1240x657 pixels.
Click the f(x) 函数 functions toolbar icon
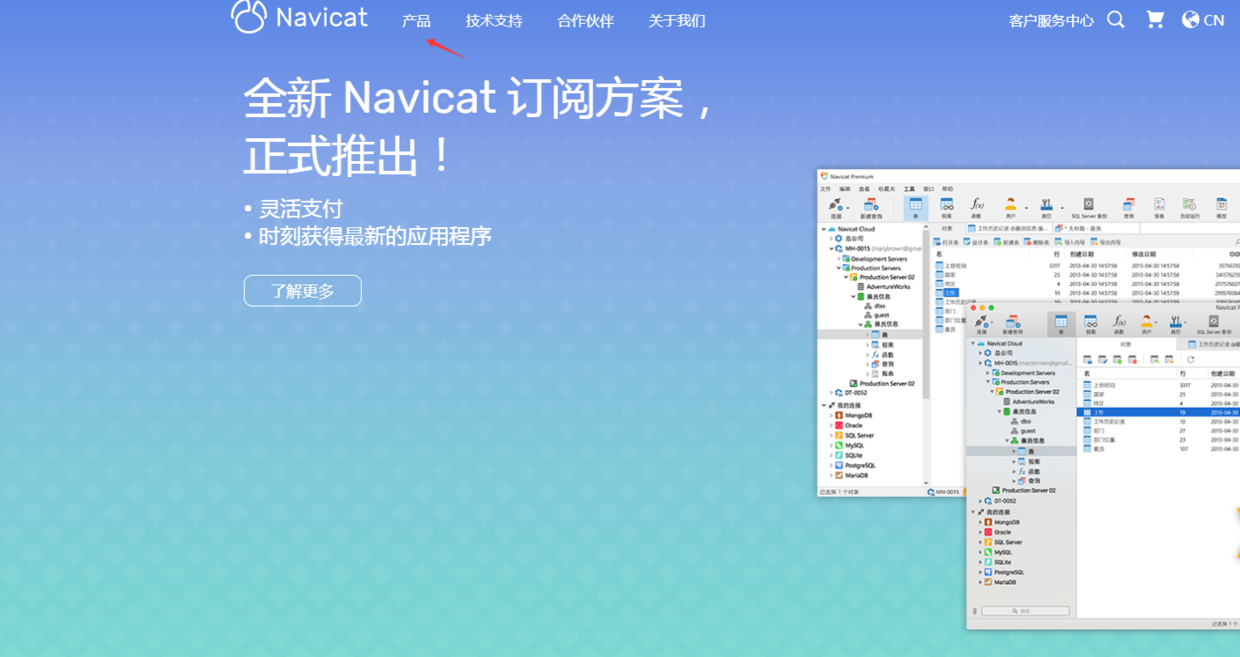975,206
